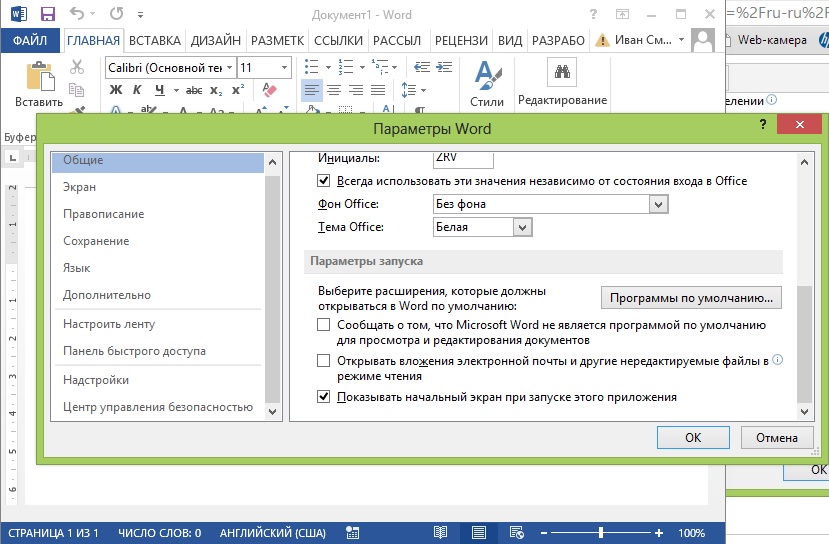Insert a bulleted list

(311, 67)
